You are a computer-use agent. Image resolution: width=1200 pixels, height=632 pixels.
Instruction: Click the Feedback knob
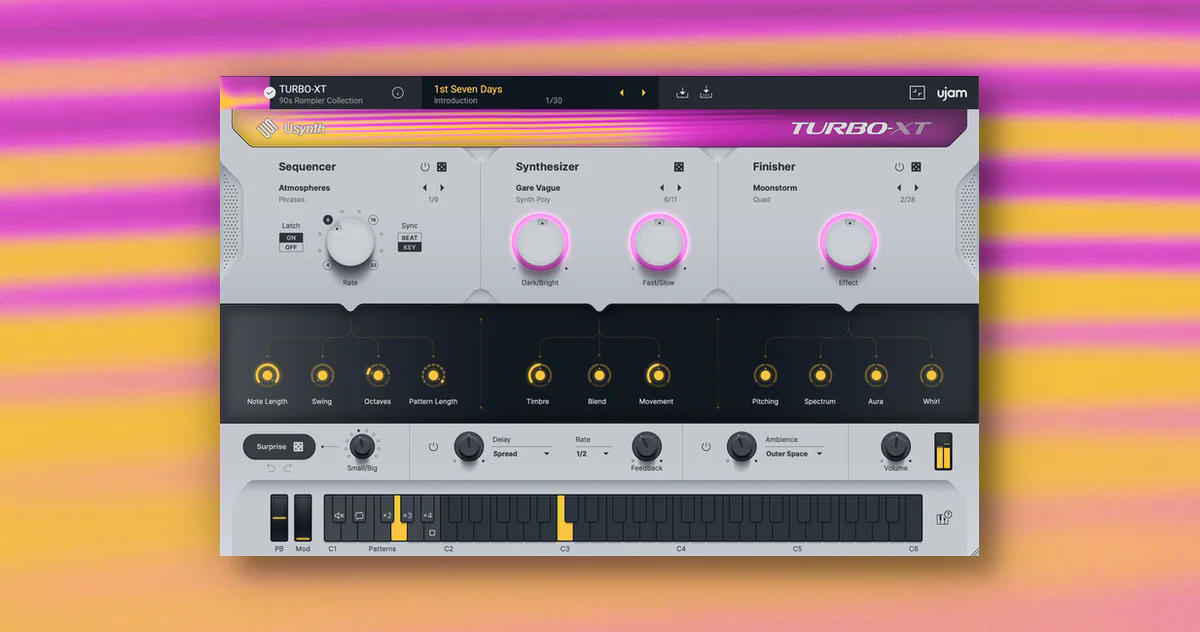pyautogui.click(x=647, y=446)
